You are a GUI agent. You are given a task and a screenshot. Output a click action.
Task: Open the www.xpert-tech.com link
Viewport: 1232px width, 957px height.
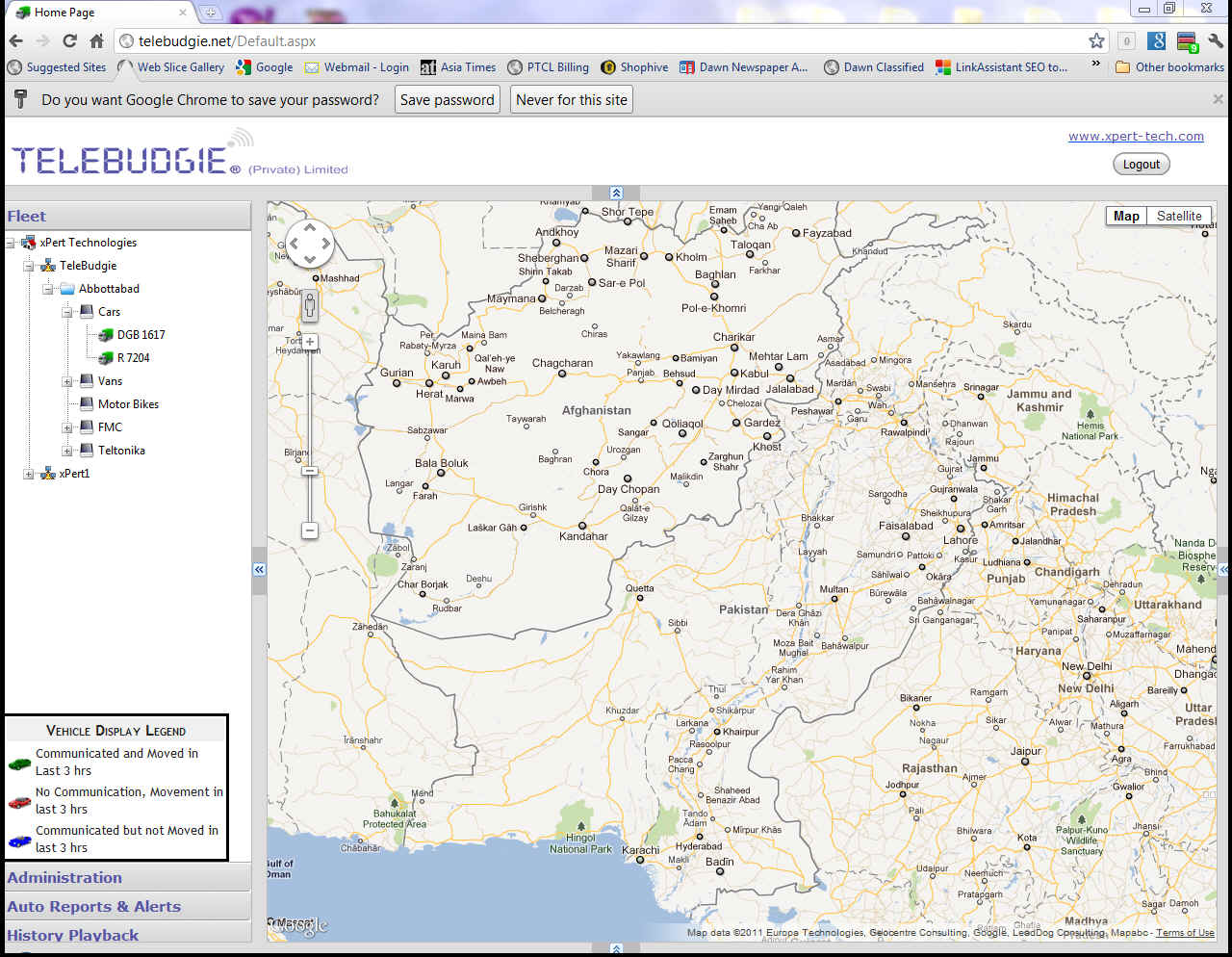[1136, 137]
